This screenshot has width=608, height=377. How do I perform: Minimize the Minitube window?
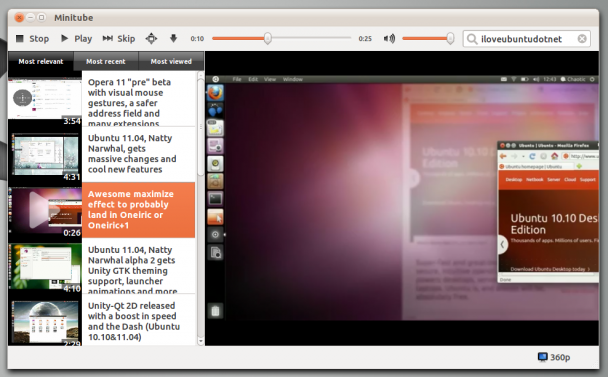pyautogui.click(x=30, y=17)
